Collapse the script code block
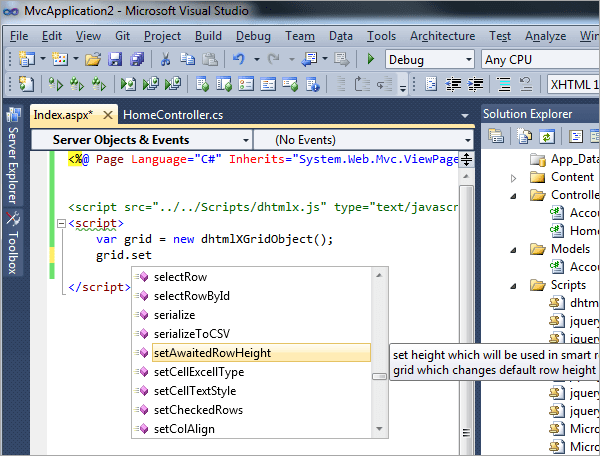 61,223
